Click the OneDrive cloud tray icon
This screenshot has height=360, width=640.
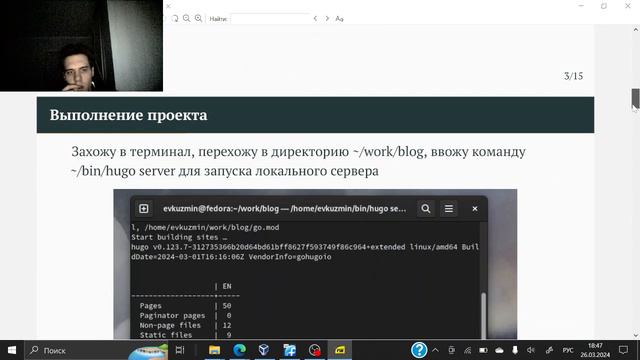[x=499, y=350]
